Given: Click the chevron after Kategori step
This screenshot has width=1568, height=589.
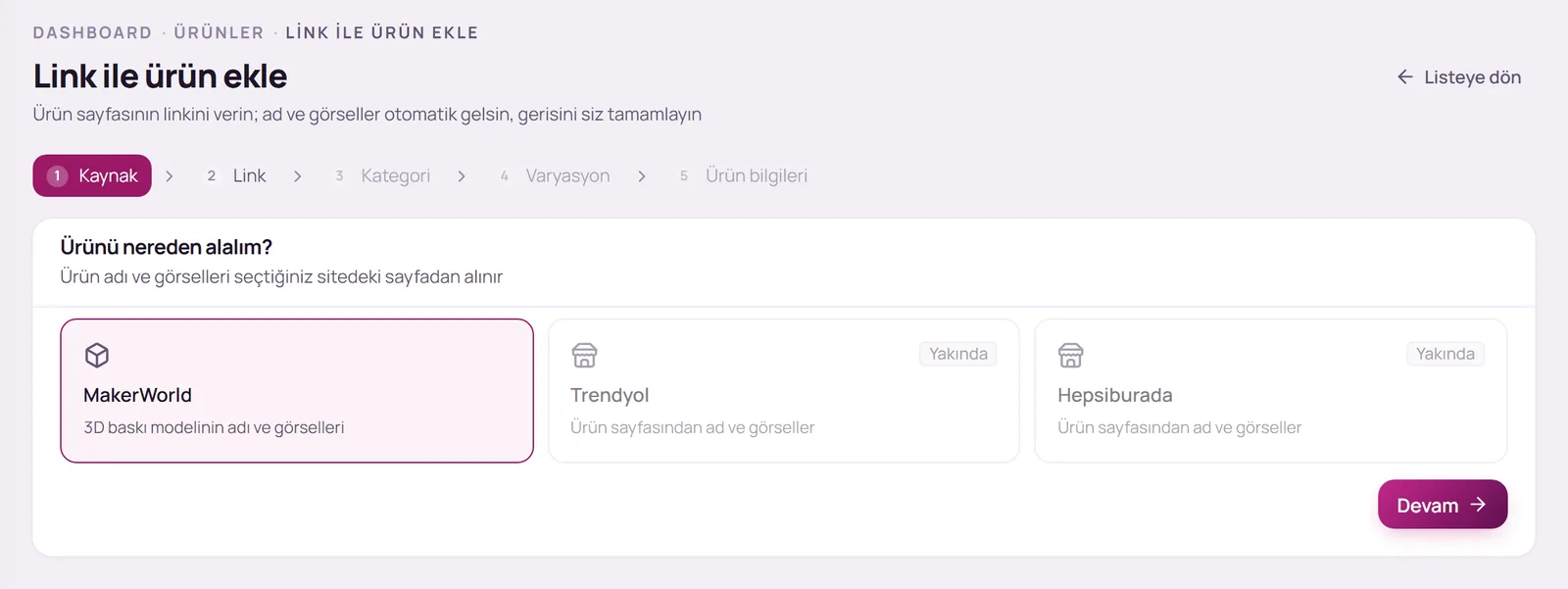Looking at the screenshot, I should 462,176.
